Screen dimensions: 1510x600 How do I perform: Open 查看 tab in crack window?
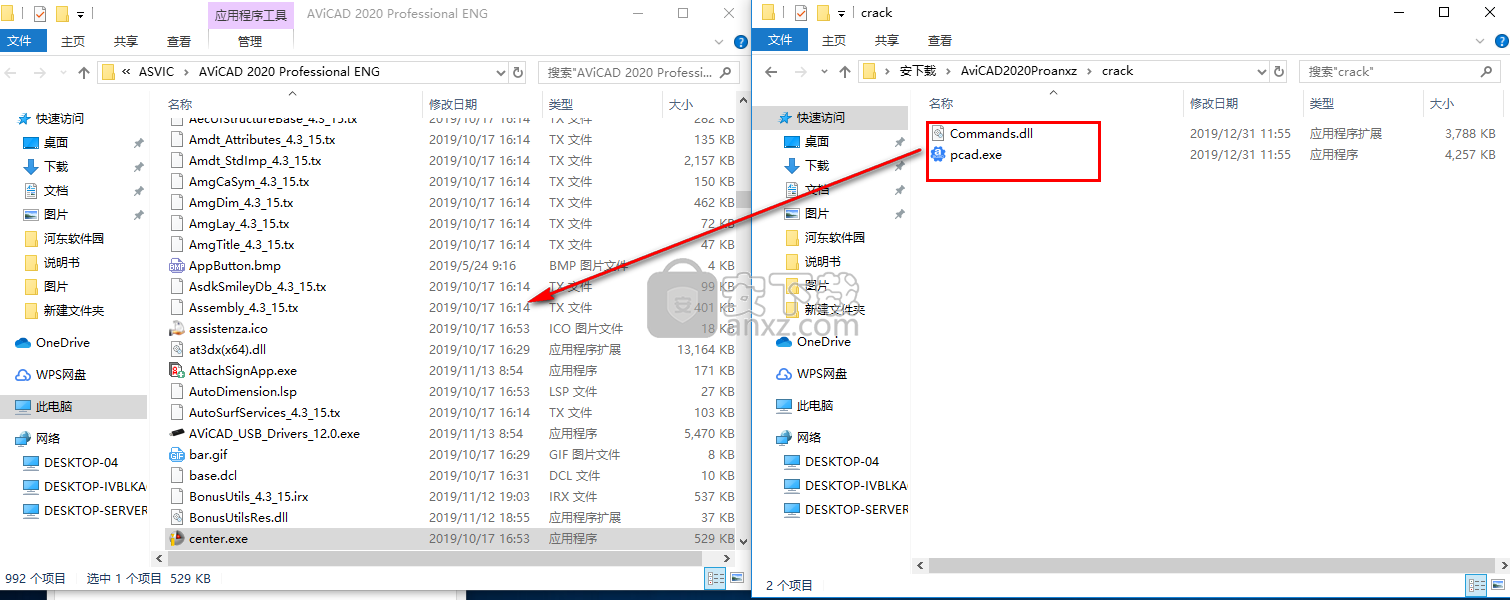940,40
